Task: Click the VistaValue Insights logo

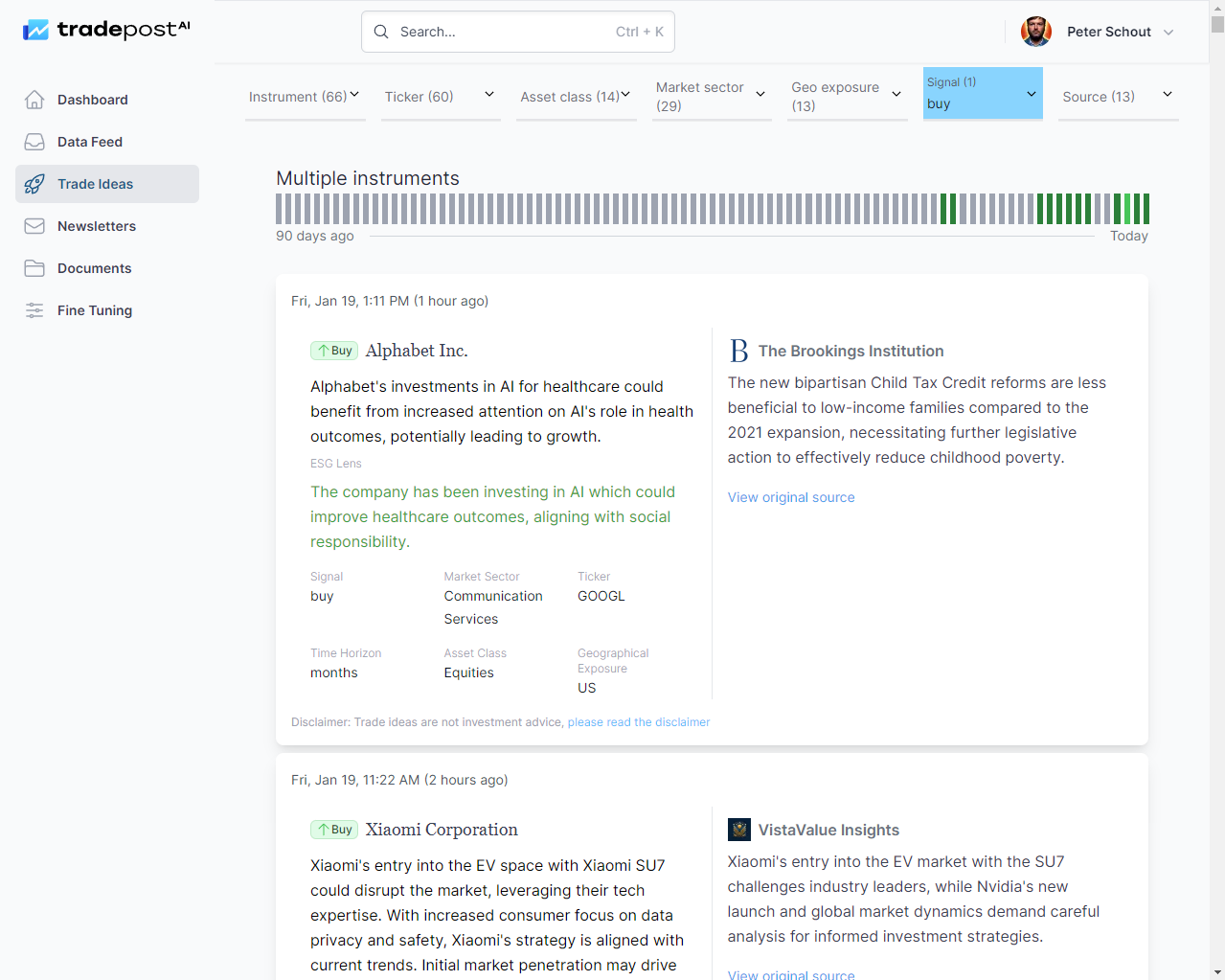Action: (x=739, y=830)
